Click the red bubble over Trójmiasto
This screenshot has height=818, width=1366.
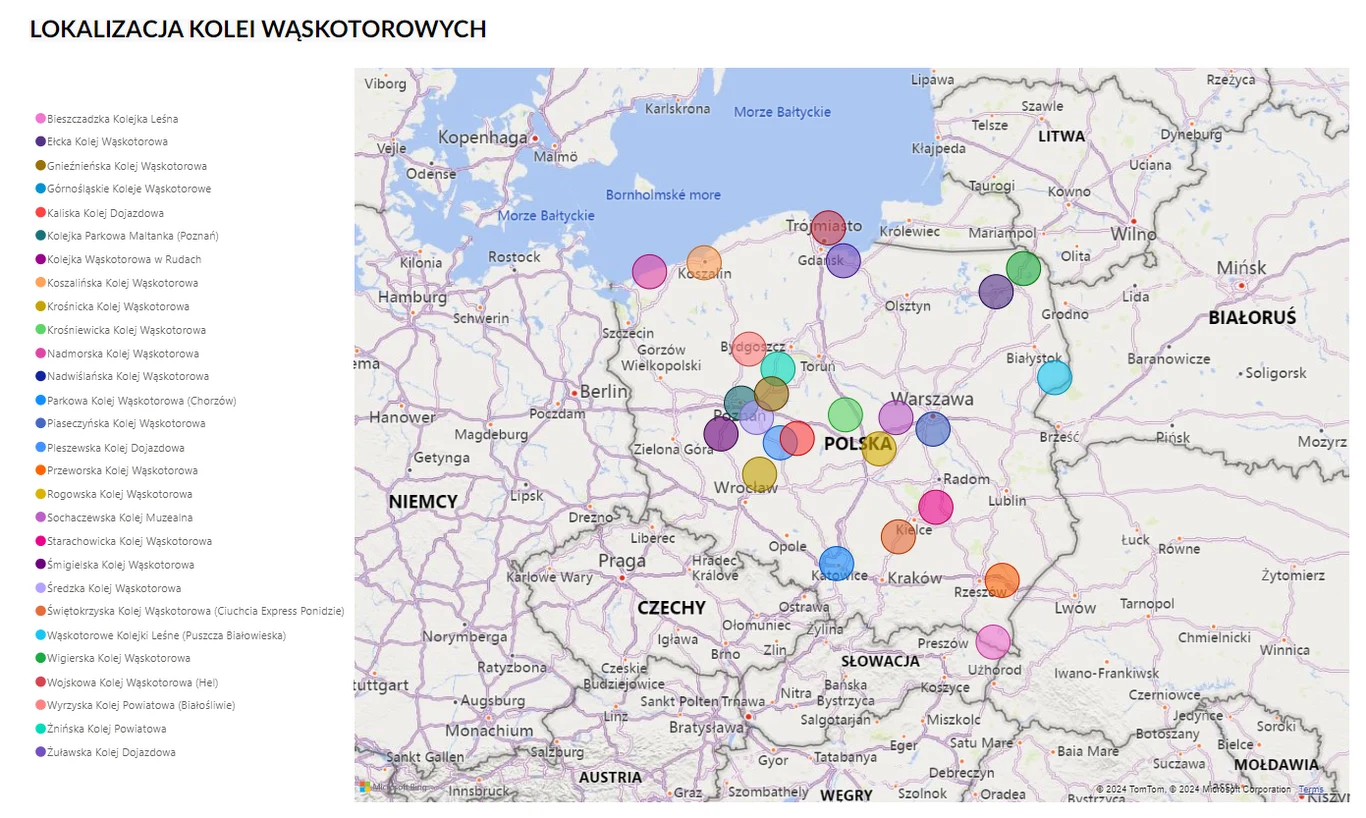828,228
